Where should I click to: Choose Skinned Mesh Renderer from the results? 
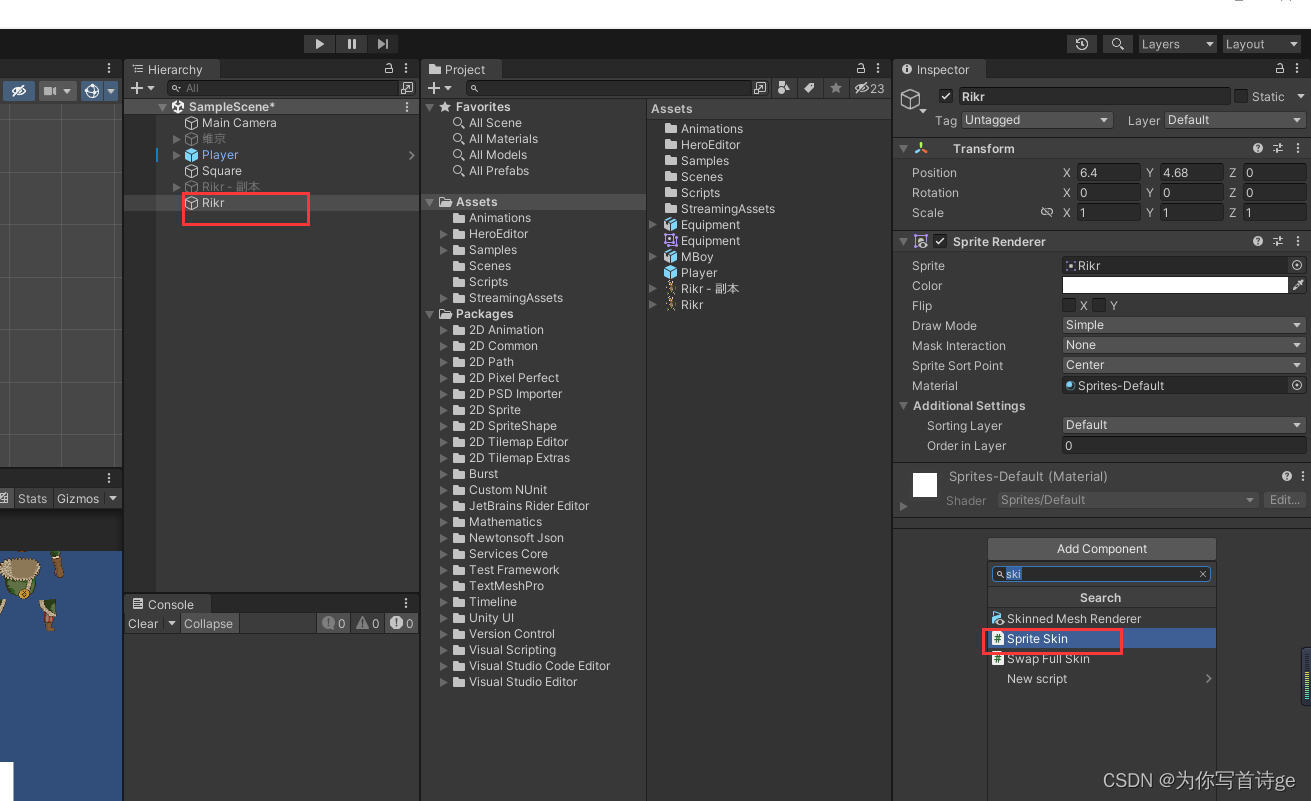pyautogui.click(x=1102, y=619)
